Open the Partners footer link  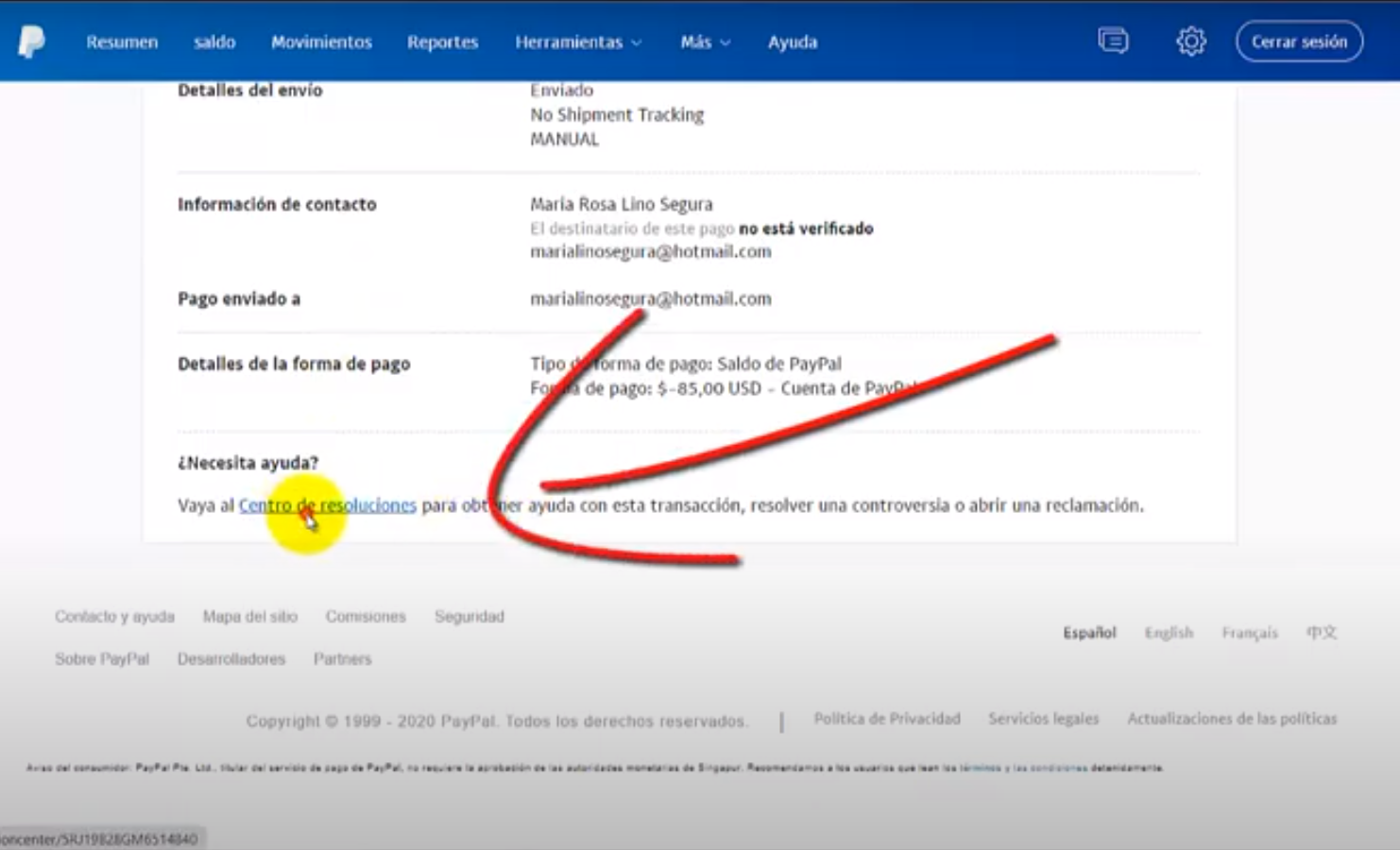pos(342,659)
